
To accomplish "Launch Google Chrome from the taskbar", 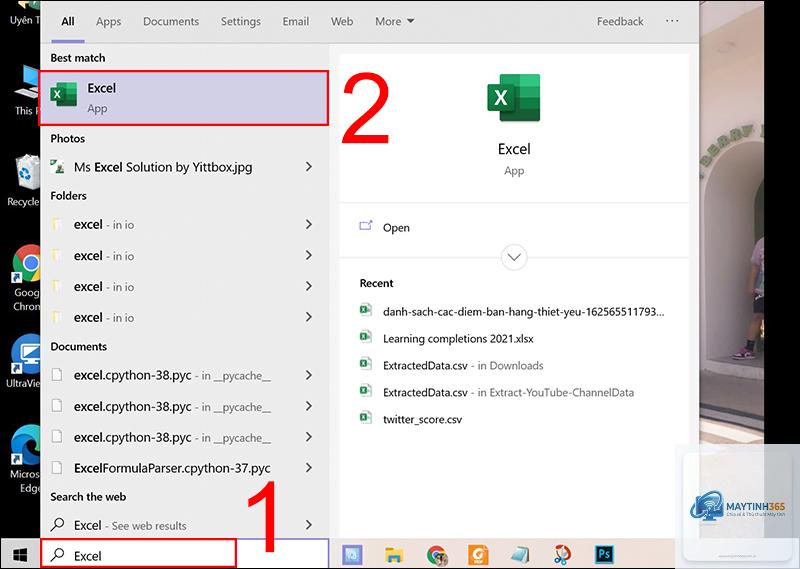I will click(437, 555).
